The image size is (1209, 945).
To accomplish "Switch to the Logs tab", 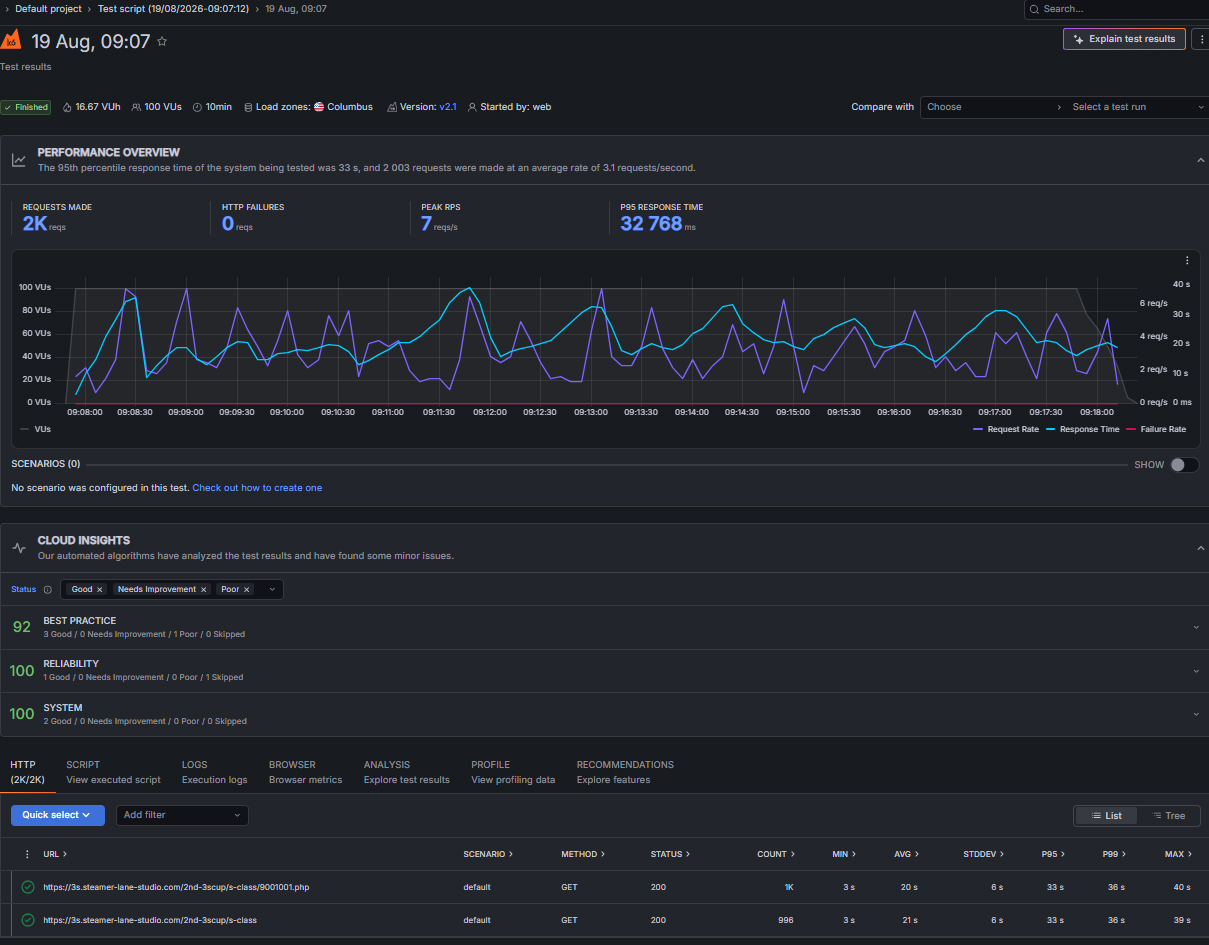I will (214, 771).
